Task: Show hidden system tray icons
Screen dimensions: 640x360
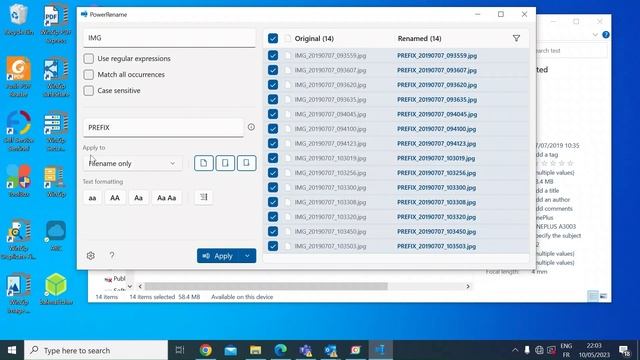Action: click(515, 350)
